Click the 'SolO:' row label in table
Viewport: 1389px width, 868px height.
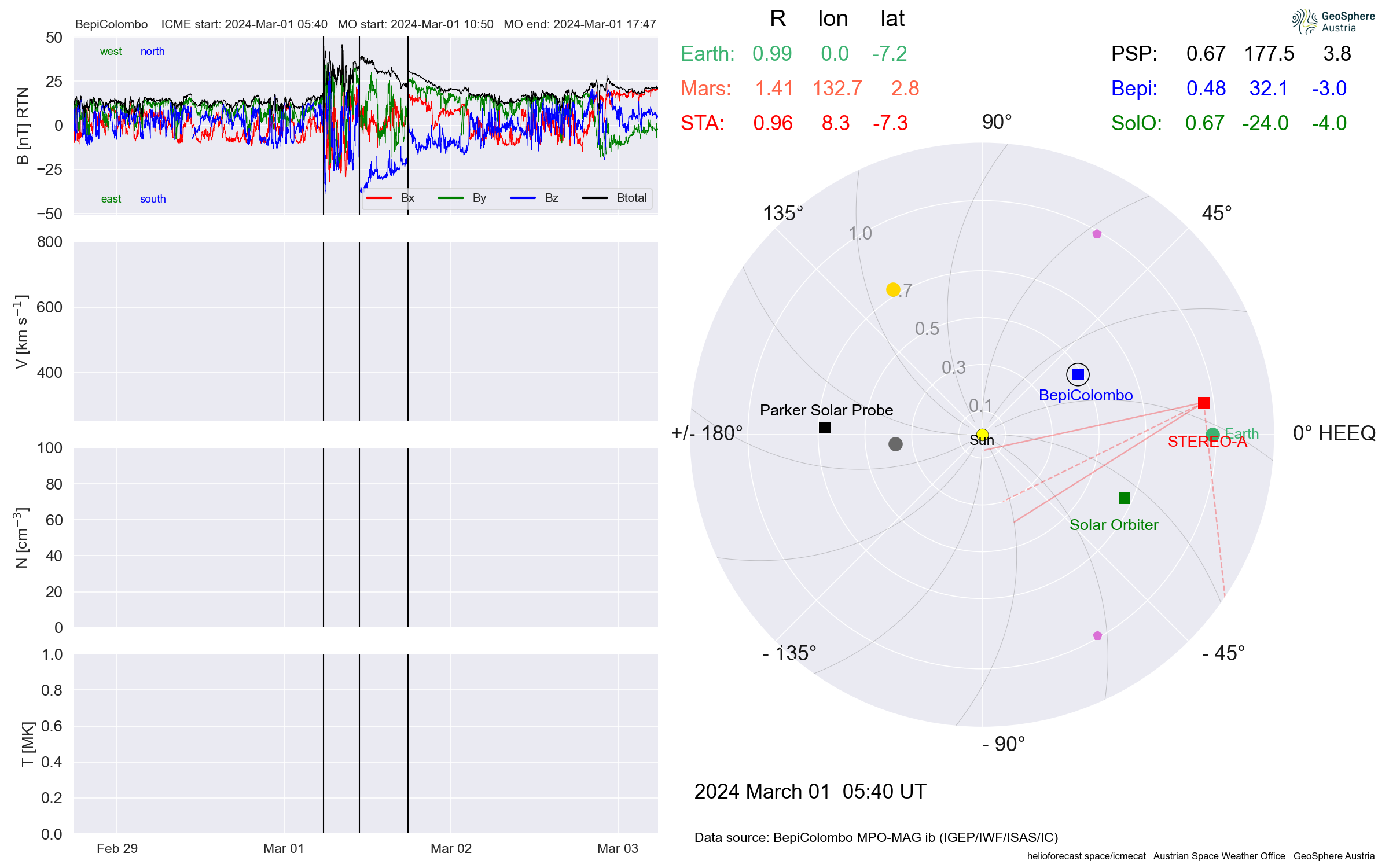1136,123
